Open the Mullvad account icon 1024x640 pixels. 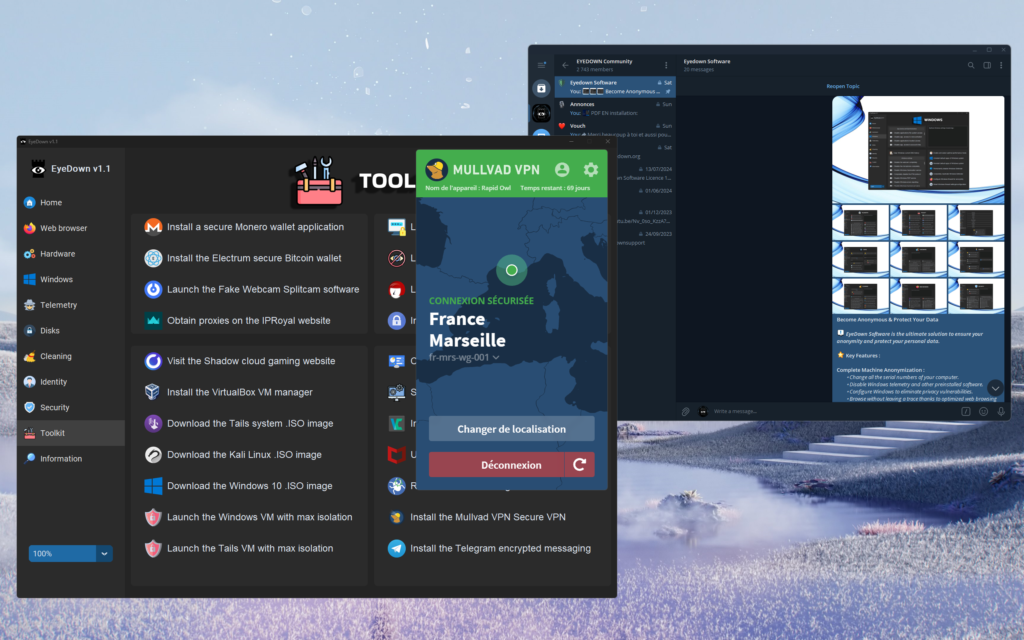pos(562,170)
